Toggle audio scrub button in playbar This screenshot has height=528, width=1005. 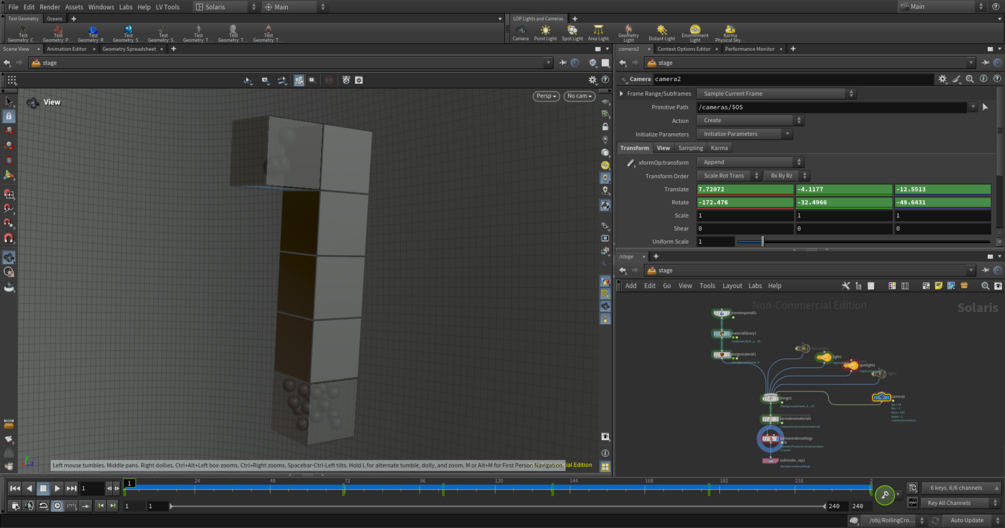(29, 506)
